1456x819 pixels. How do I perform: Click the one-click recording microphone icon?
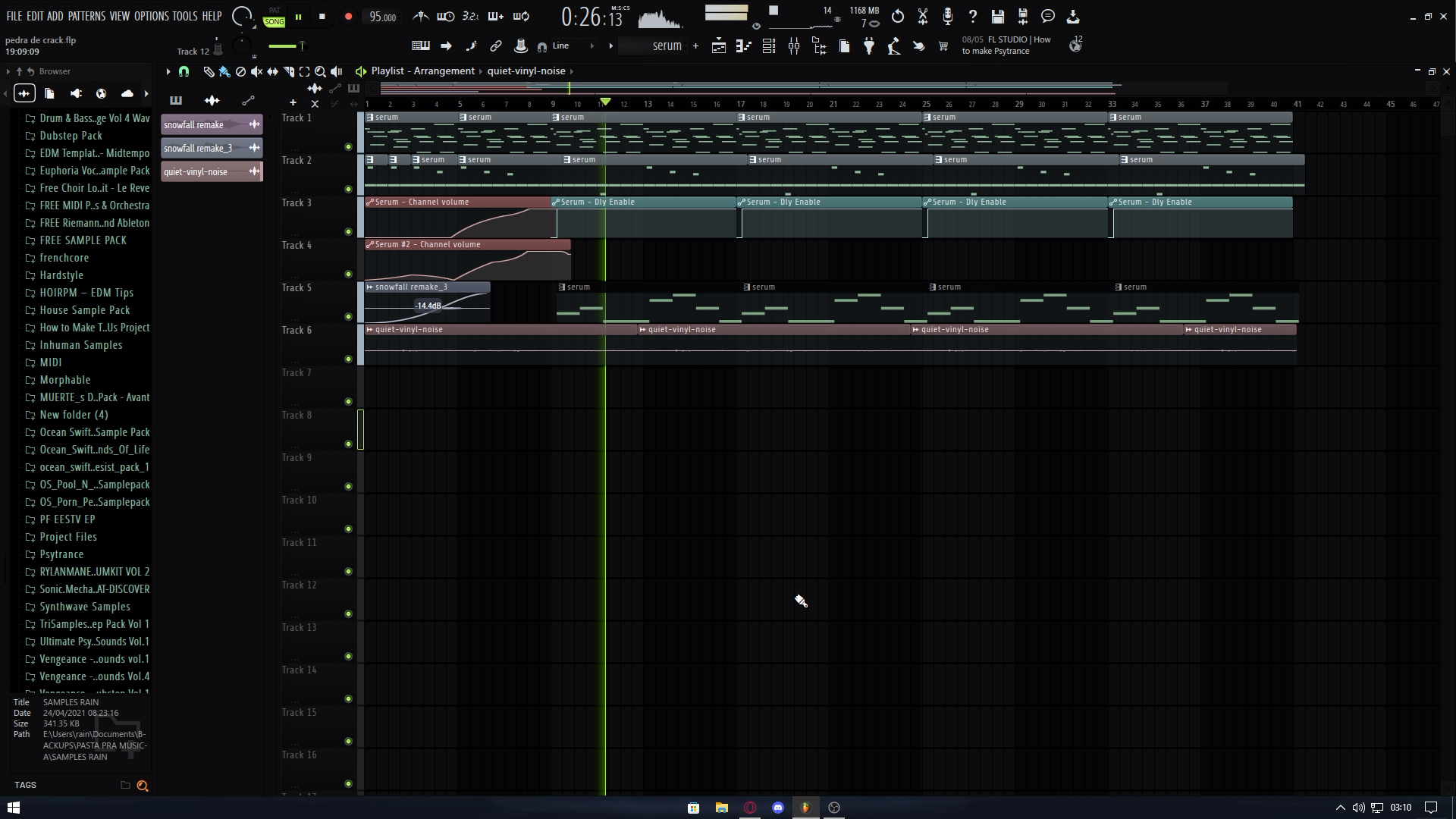948,16
